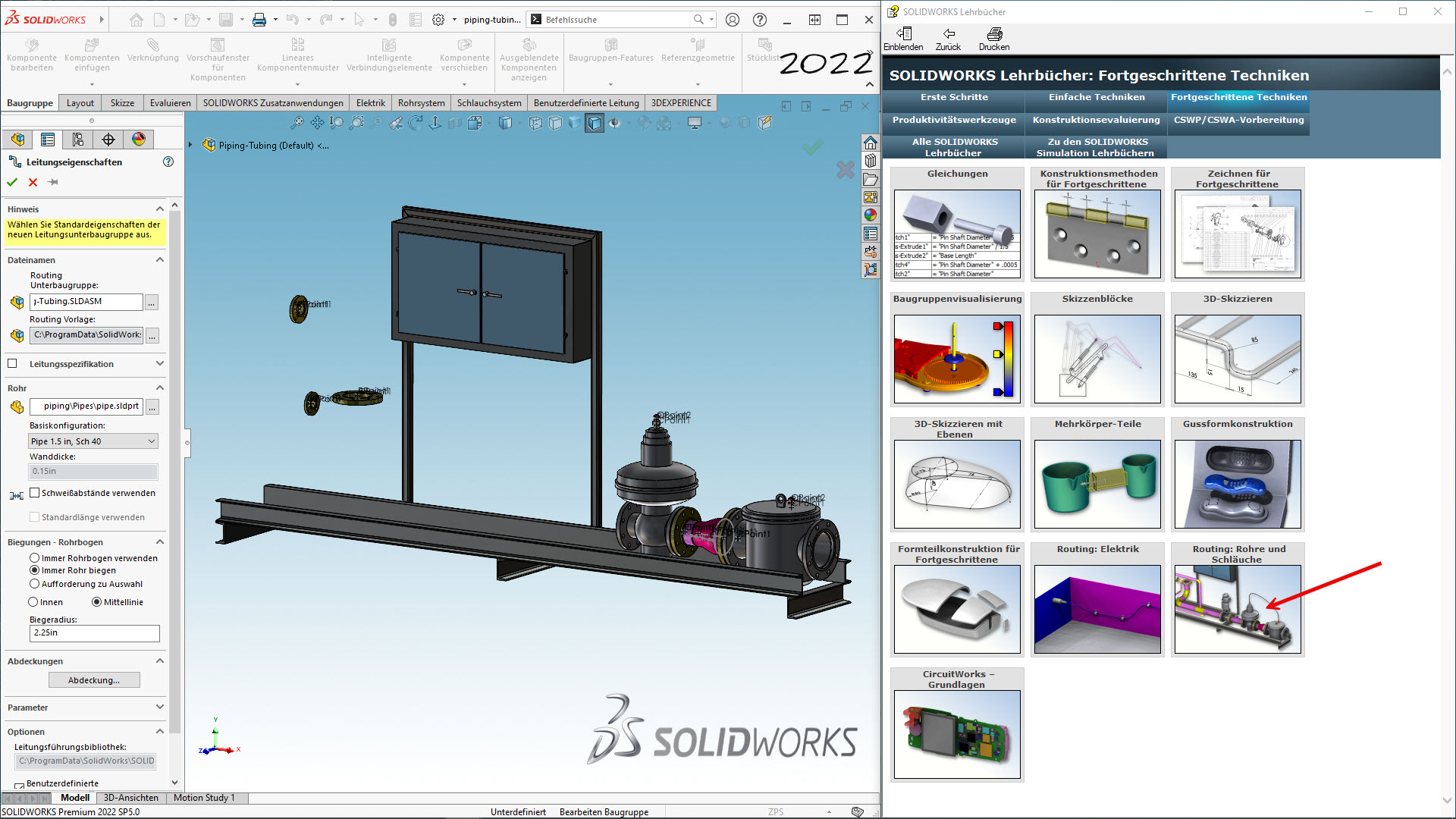Open the PropertyManager tab icon
Viewport: 1456px width, 819px height.
click(x=48, y=140)
